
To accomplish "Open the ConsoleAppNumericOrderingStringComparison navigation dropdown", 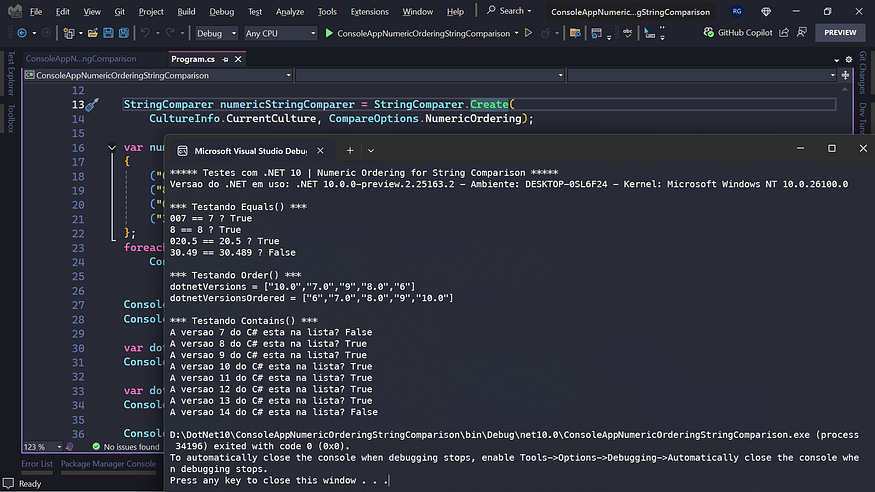I will [158, 75].
